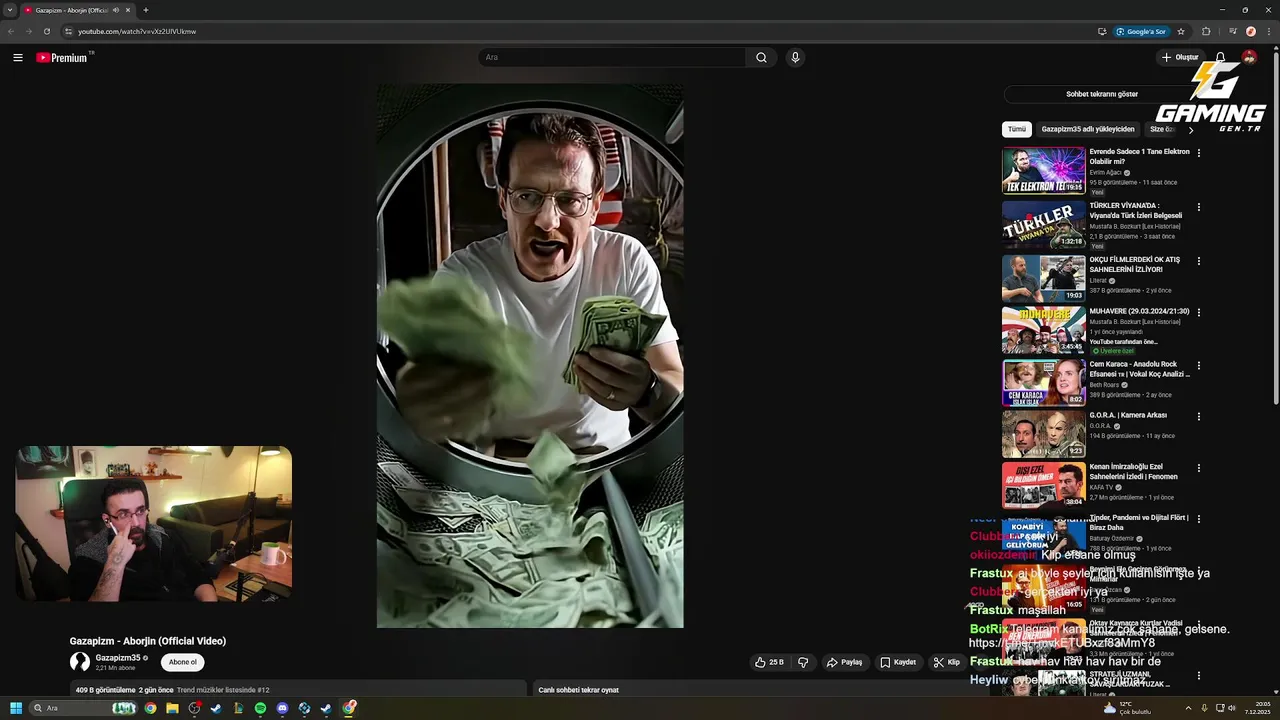Image resolution: width=1280 pixels, height=720 pixels.
Task: Open Windows Start menu
Action: coord(15,708)
